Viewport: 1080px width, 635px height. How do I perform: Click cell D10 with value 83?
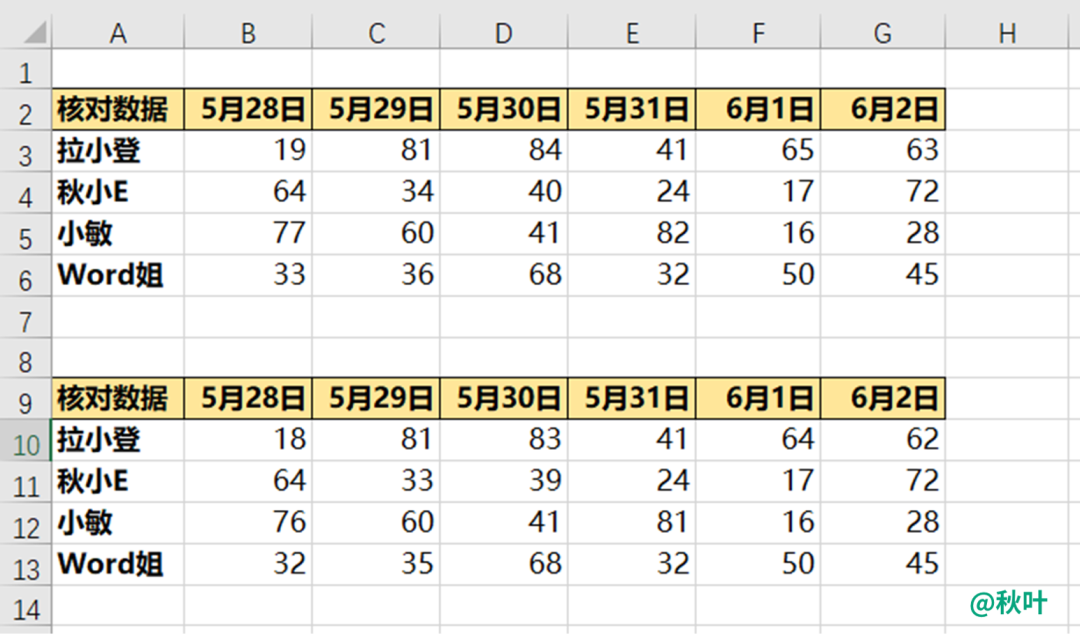click(503, 439)
